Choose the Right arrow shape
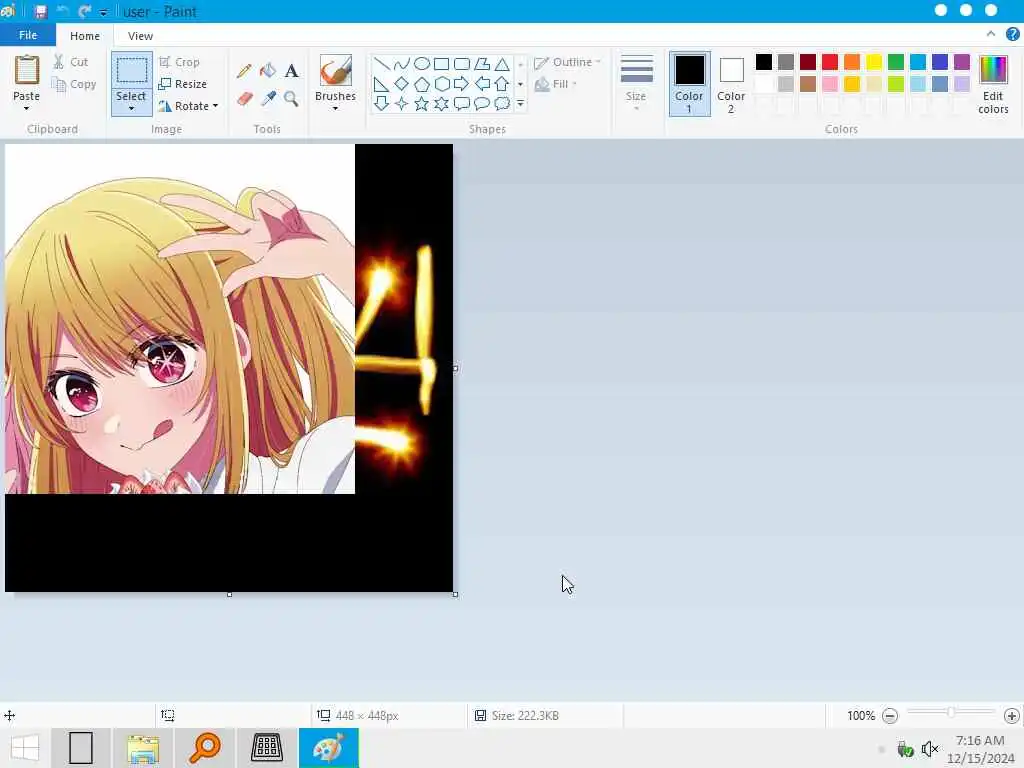 462,84
